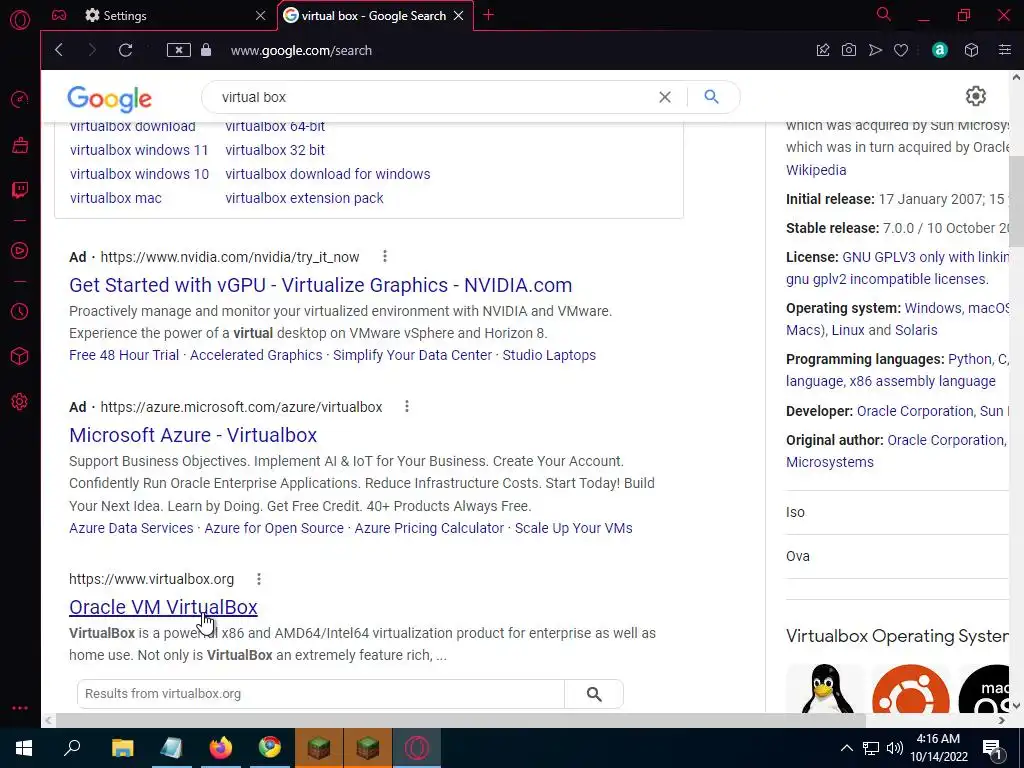The width and height of the screenshot is (1024, 768).
Task: Open options menu for Azure ad
Action: pos(407,406)
